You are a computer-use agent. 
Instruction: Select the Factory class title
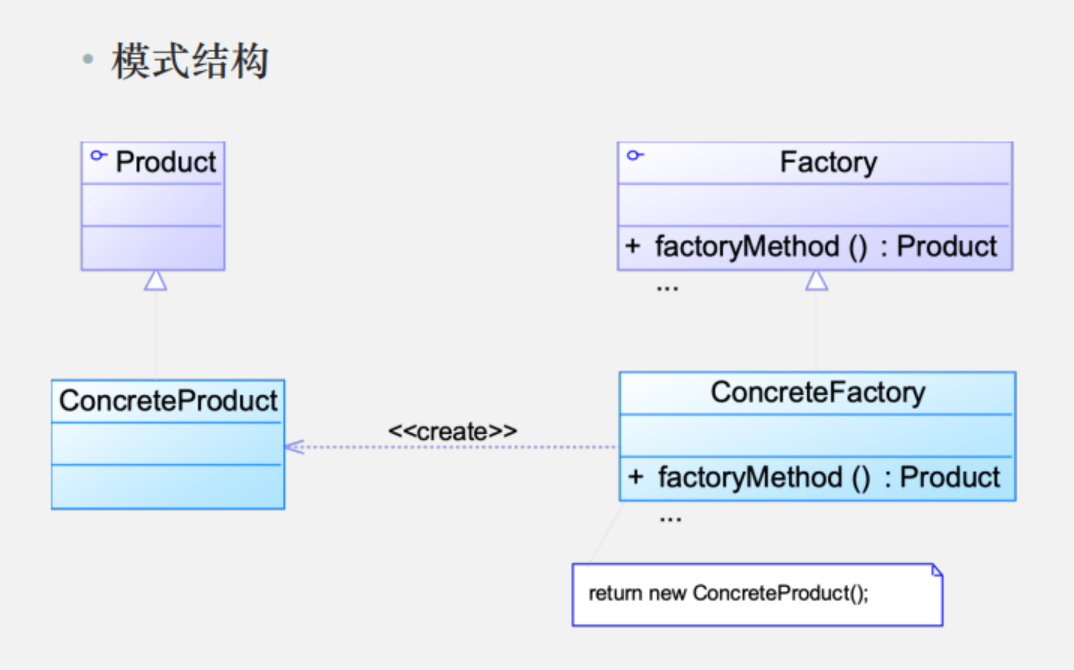tap(828, 162)
